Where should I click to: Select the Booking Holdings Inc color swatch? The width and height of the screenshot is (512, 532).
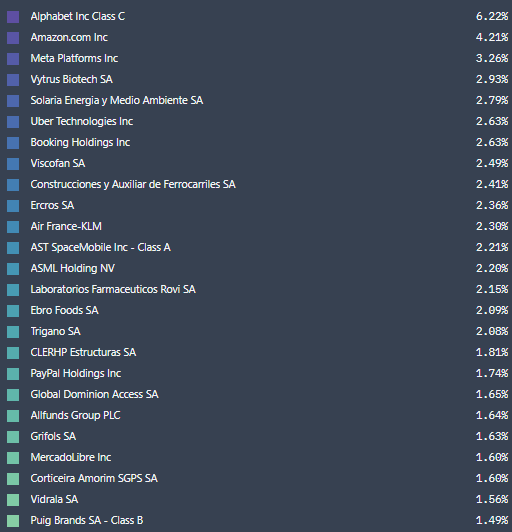pos(13,143)
